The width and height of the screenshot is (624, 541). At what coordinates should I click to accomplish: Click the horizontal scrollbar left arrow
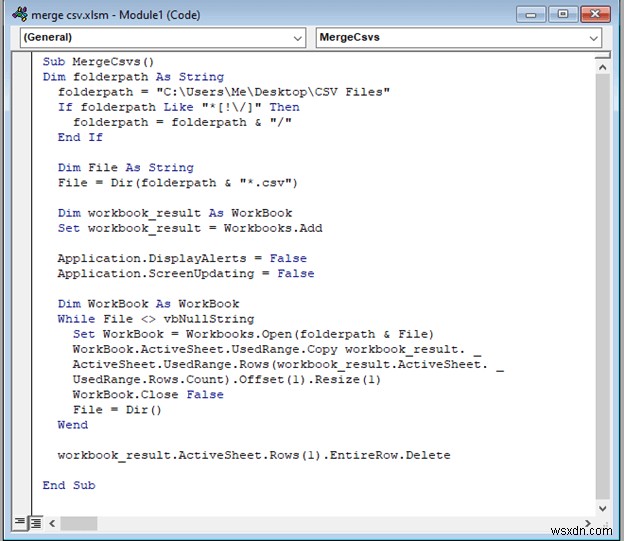pyautogui.click(x=52, y=523)
